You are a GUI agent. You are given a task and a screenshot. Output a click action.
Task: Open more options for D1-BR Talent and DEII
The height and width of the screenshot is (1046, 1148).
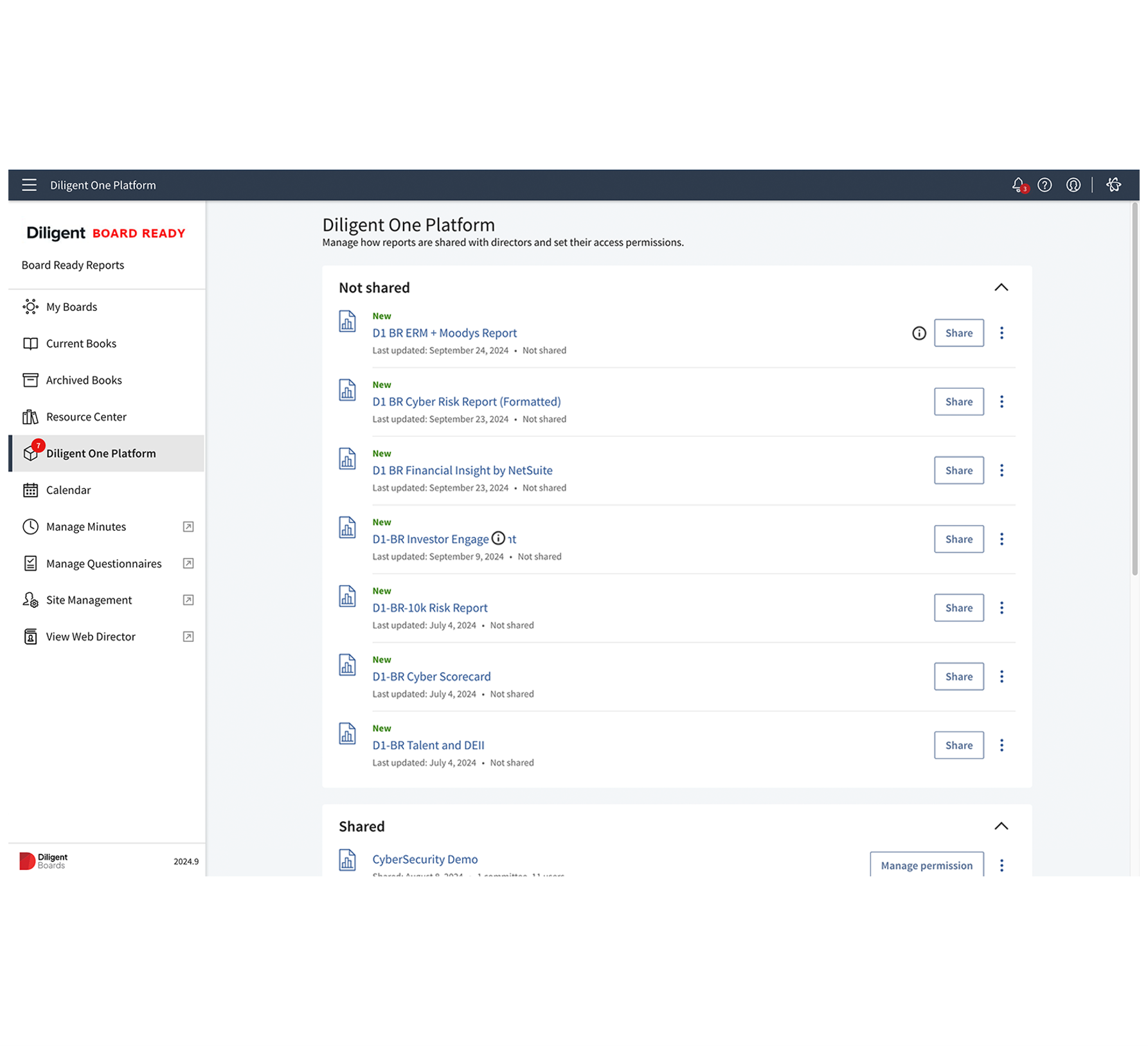[x=1001, y=745]
